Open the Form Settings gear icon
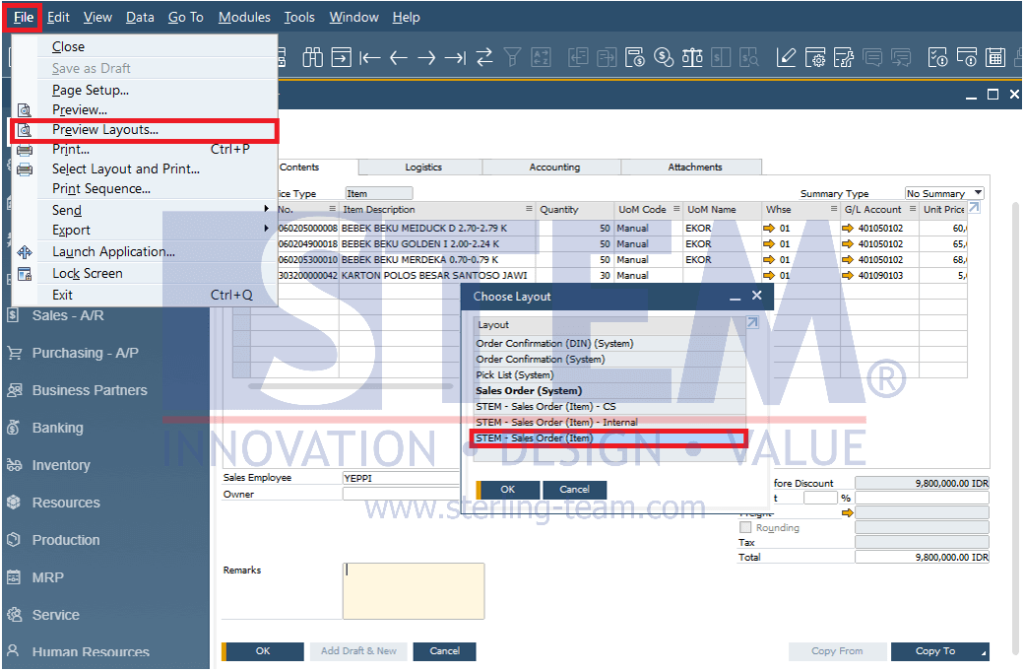 click(818, 57)
